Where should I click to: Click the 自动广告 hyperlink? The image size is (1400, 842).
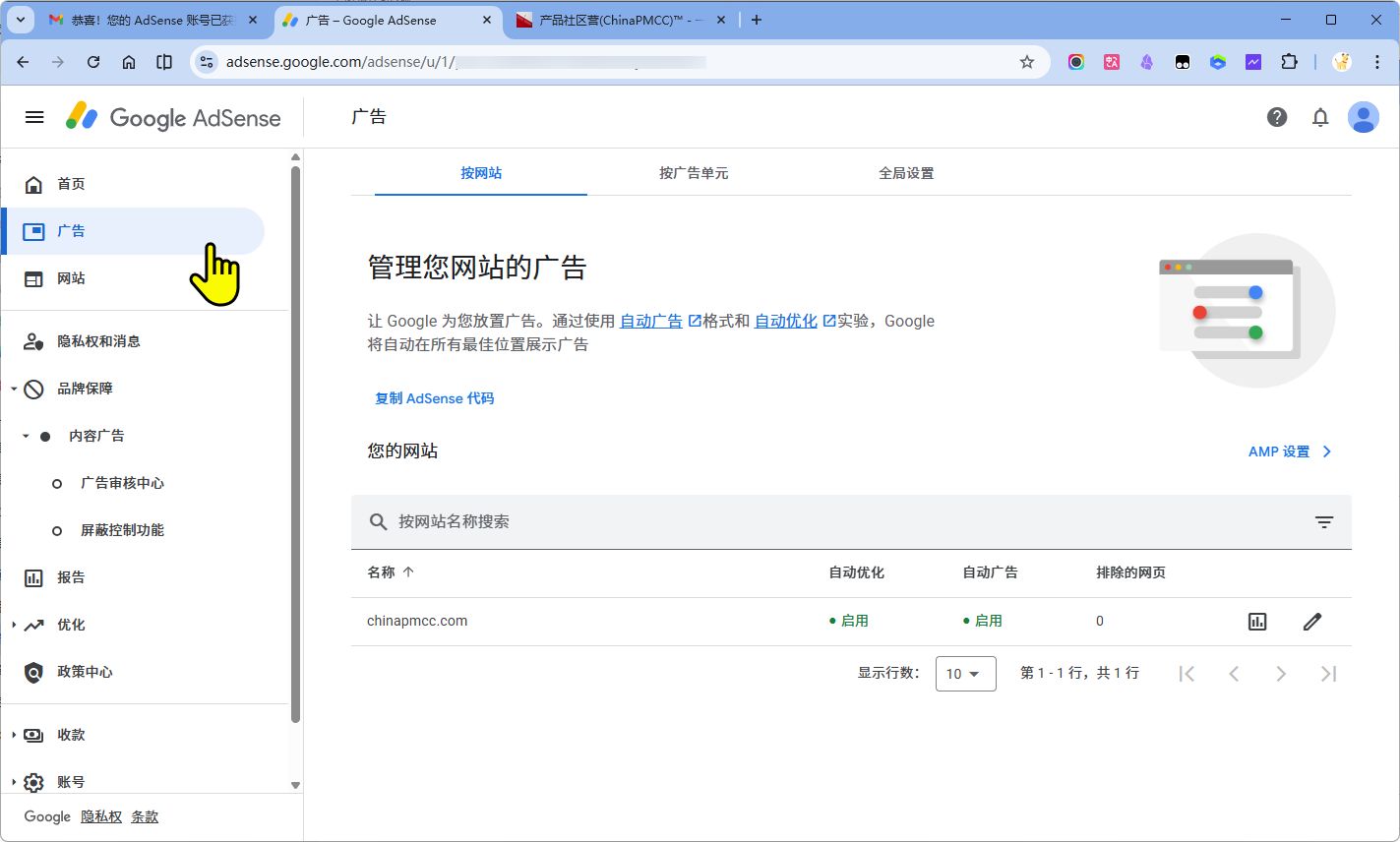pos(651,321)
